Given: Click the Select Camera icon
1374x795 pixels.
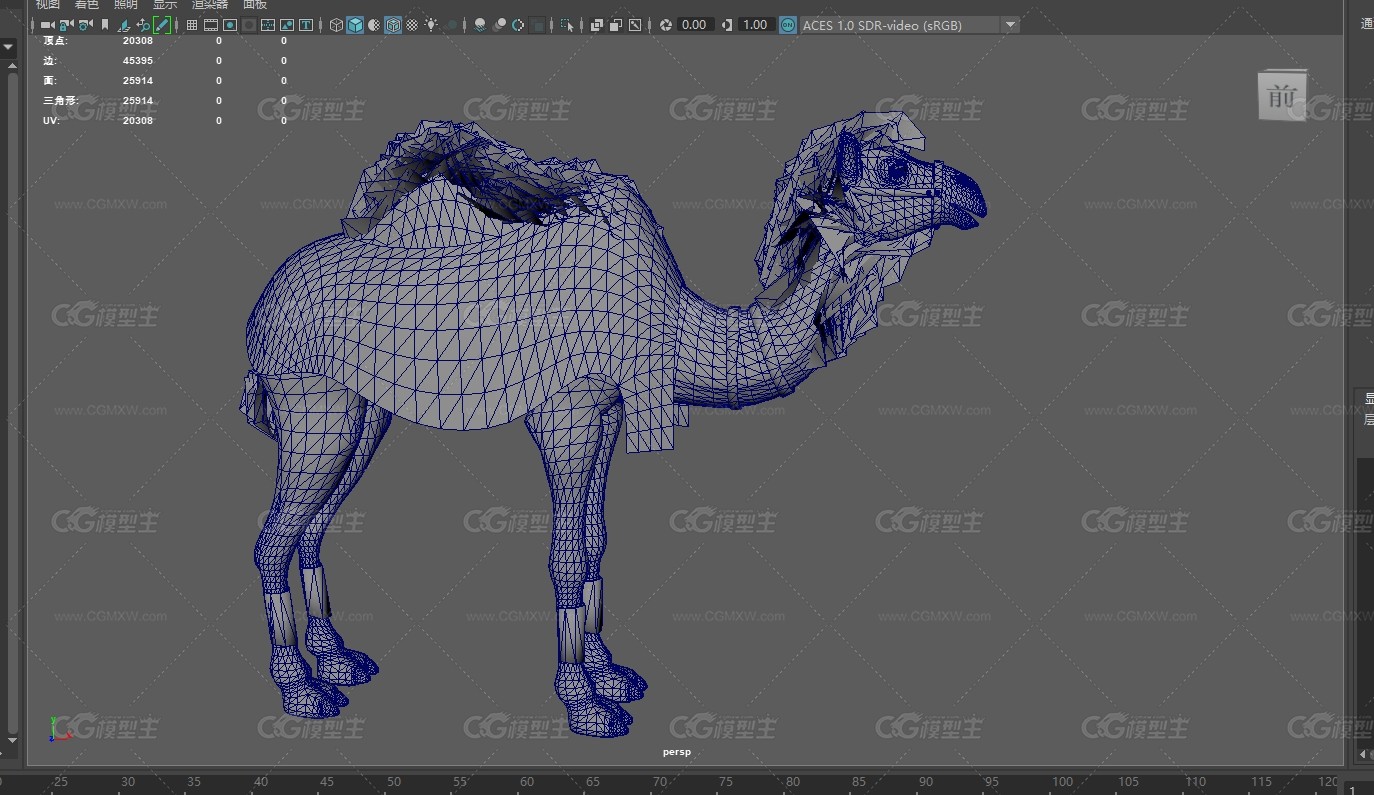Looking at the screenshot, I should (47, 25).
